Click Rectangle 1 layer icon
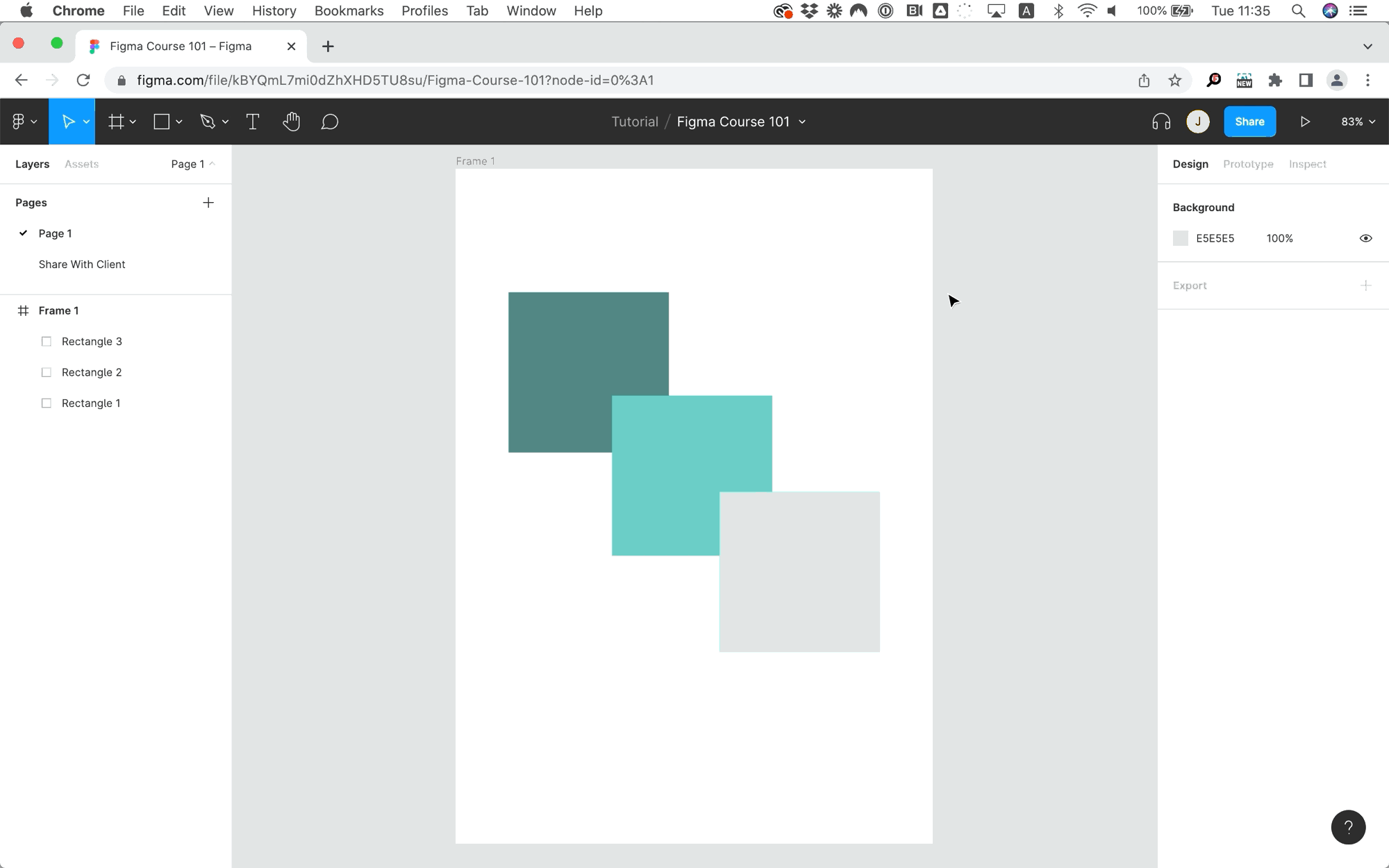1389x868 pixels. (47, 403)
